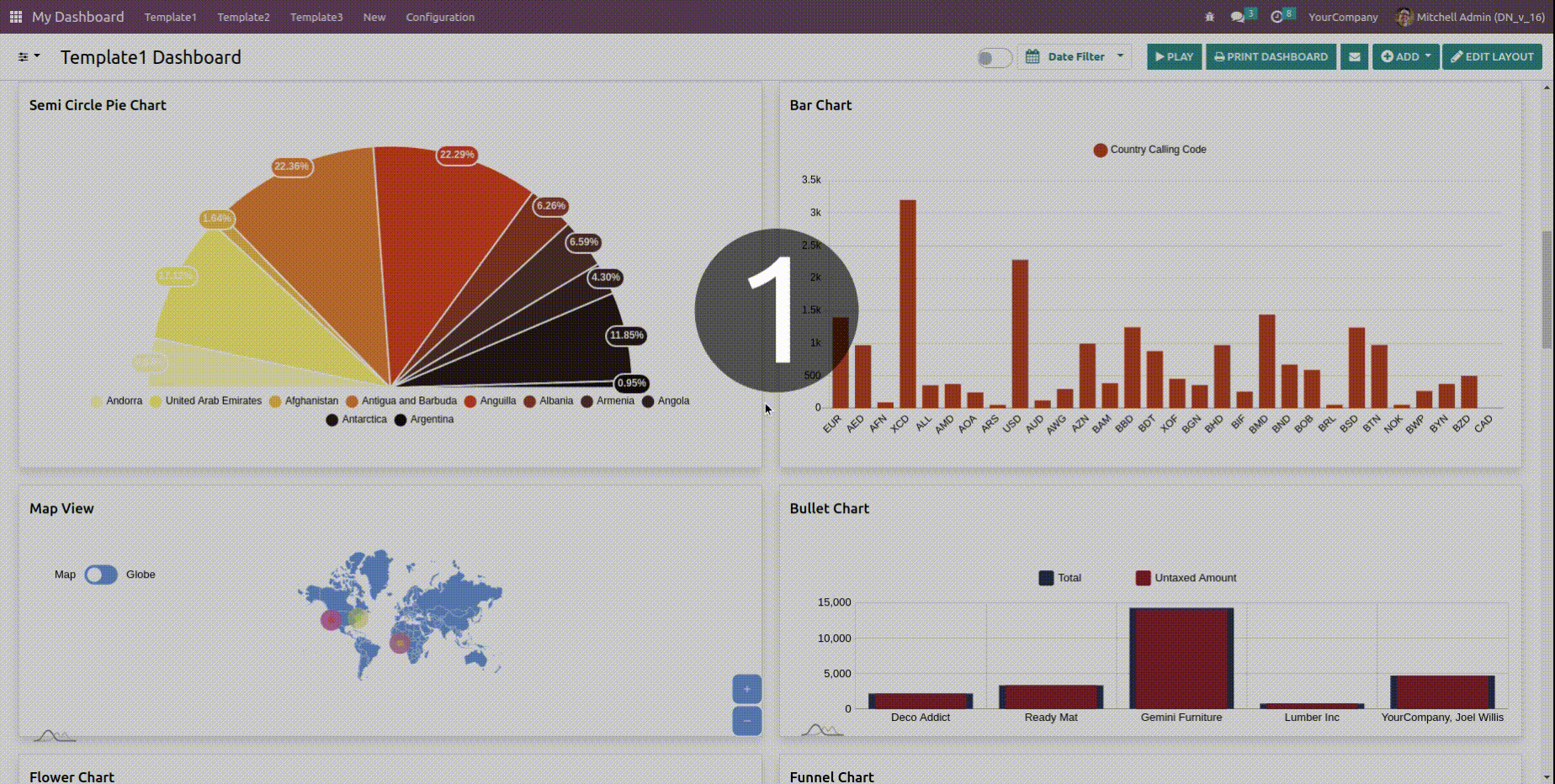The image size is (1555, 784).
Task: Click the tall XCD bar in Bar Chart
Action: point(907,303)
